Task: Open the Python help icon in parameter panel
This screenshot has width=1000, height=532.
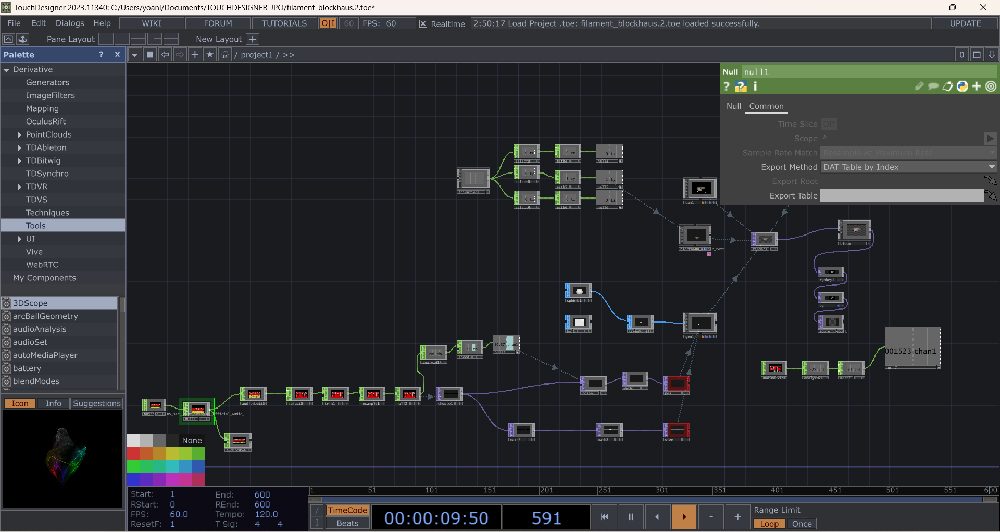Action: coord(742,87)
